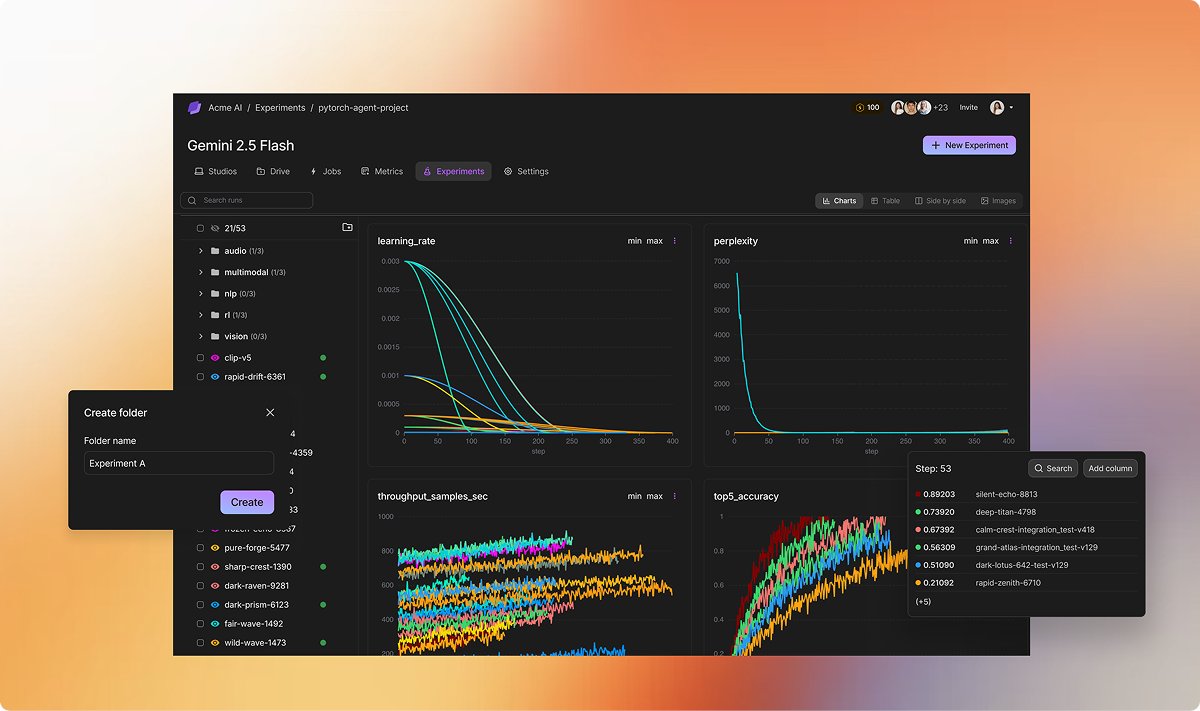The height and width of the screenshot is (711, 1200).
Task: Open the three-dot menu on perplexity chart
Action: [x=1011, y=241]
